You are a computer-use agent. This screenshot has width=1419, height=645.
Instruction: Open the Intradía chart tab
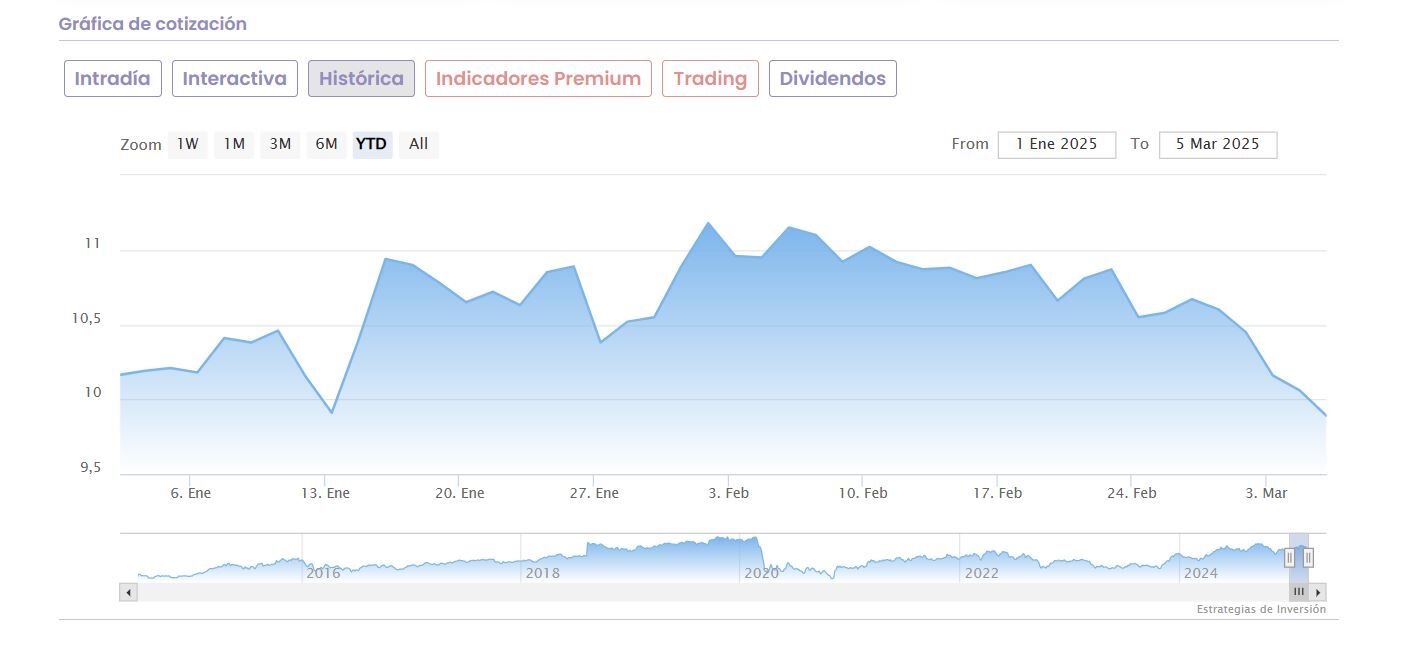(x=113, y=79)
